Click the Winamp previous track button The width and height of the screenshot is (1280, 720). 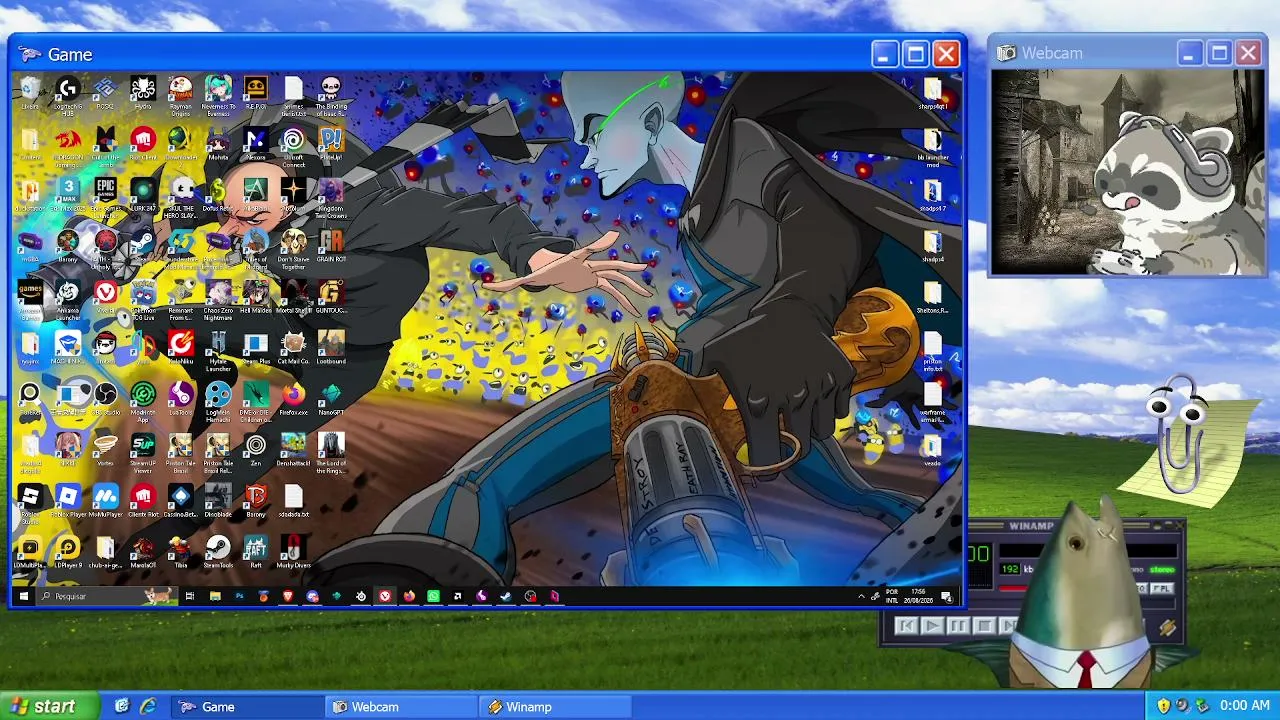906,626
